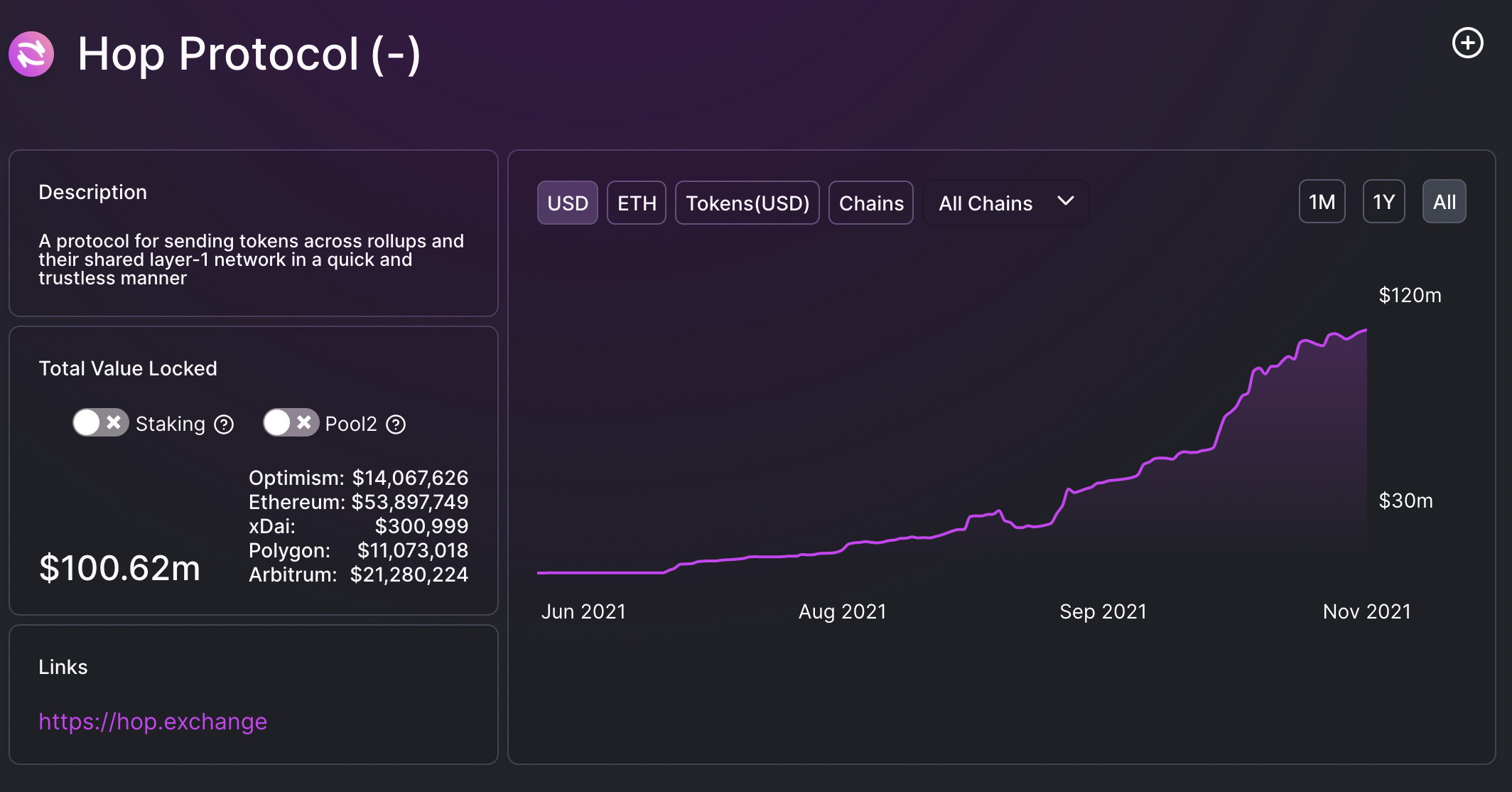Click the Hop Protocol (-) page title
1512x792 pixels.
pyautogui.click(x=249, y=54)
